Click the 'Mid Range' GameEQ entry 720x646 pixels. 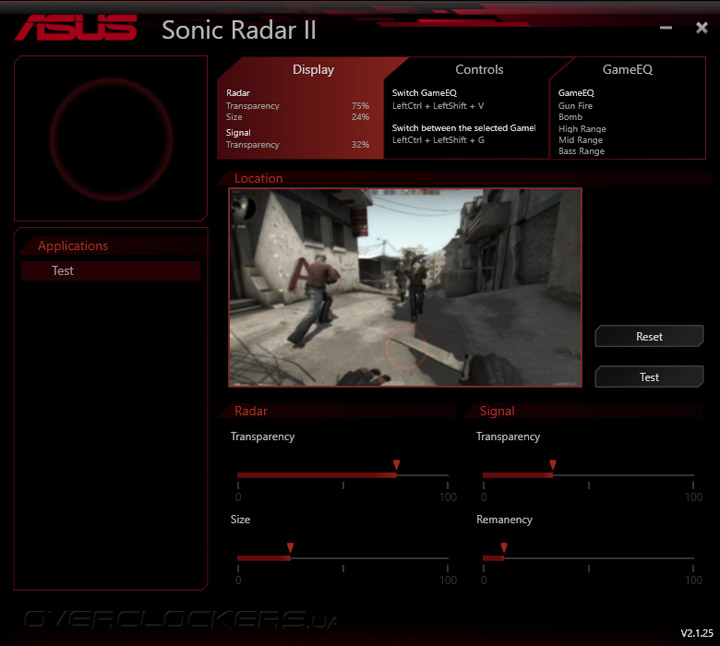(x=580, y=140)
